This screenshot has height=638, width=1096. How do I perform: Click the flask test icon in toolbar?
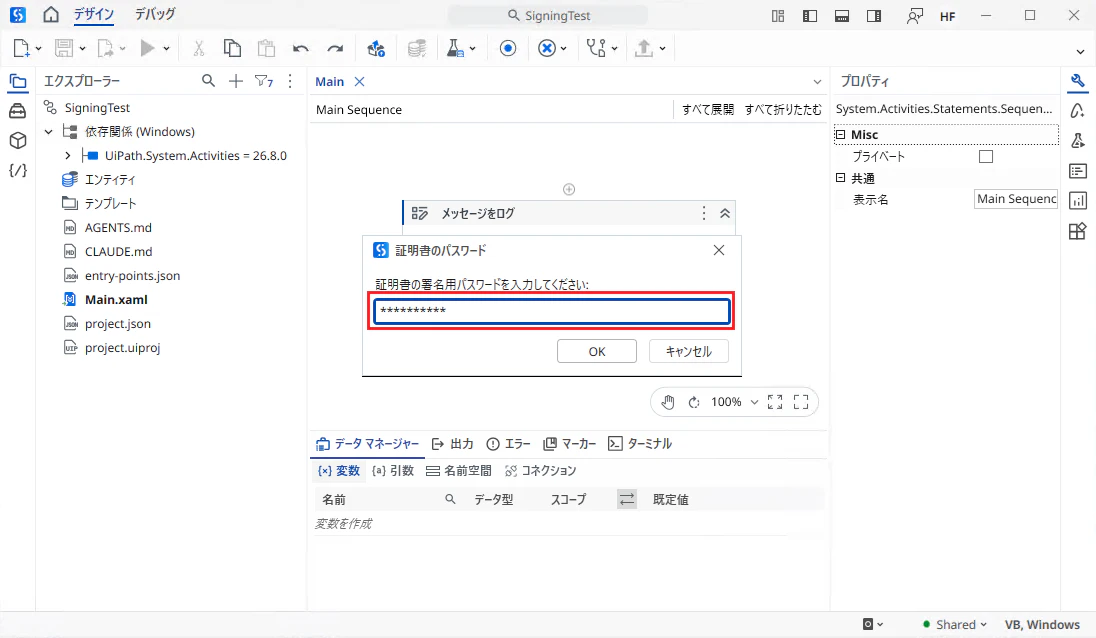(x=455, y=48)
